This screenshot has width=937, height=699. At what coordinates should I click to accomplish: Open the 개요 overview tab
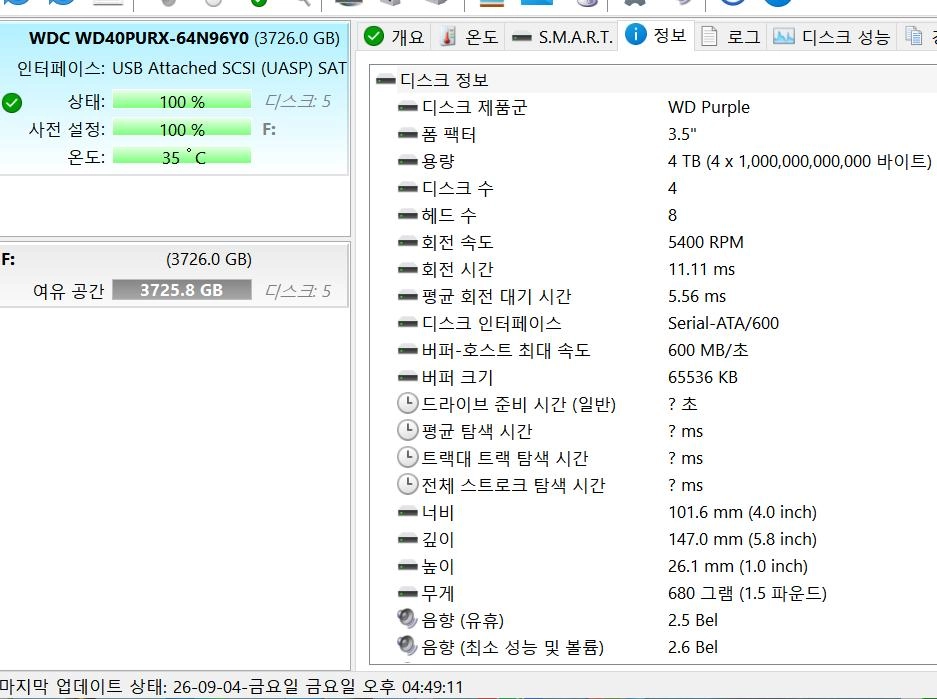coord(394,37)
